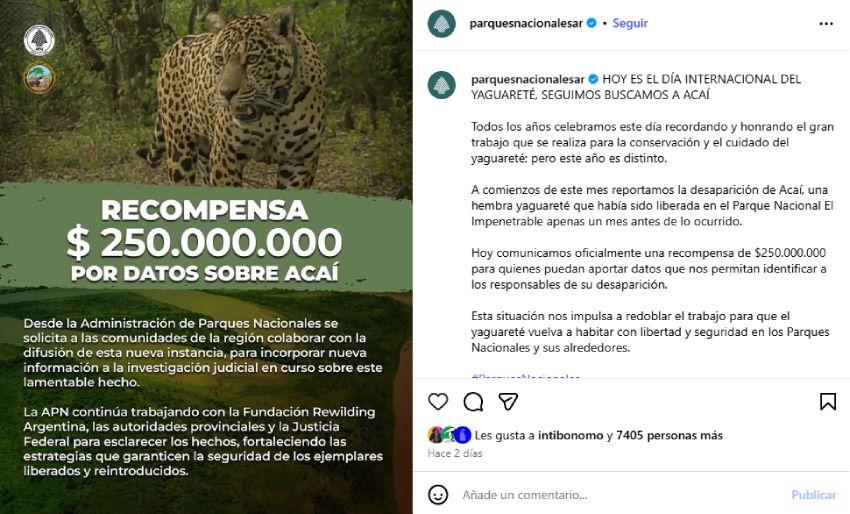Open the profile avatar in the post header

pyautogui.click(x=441, y=23)
